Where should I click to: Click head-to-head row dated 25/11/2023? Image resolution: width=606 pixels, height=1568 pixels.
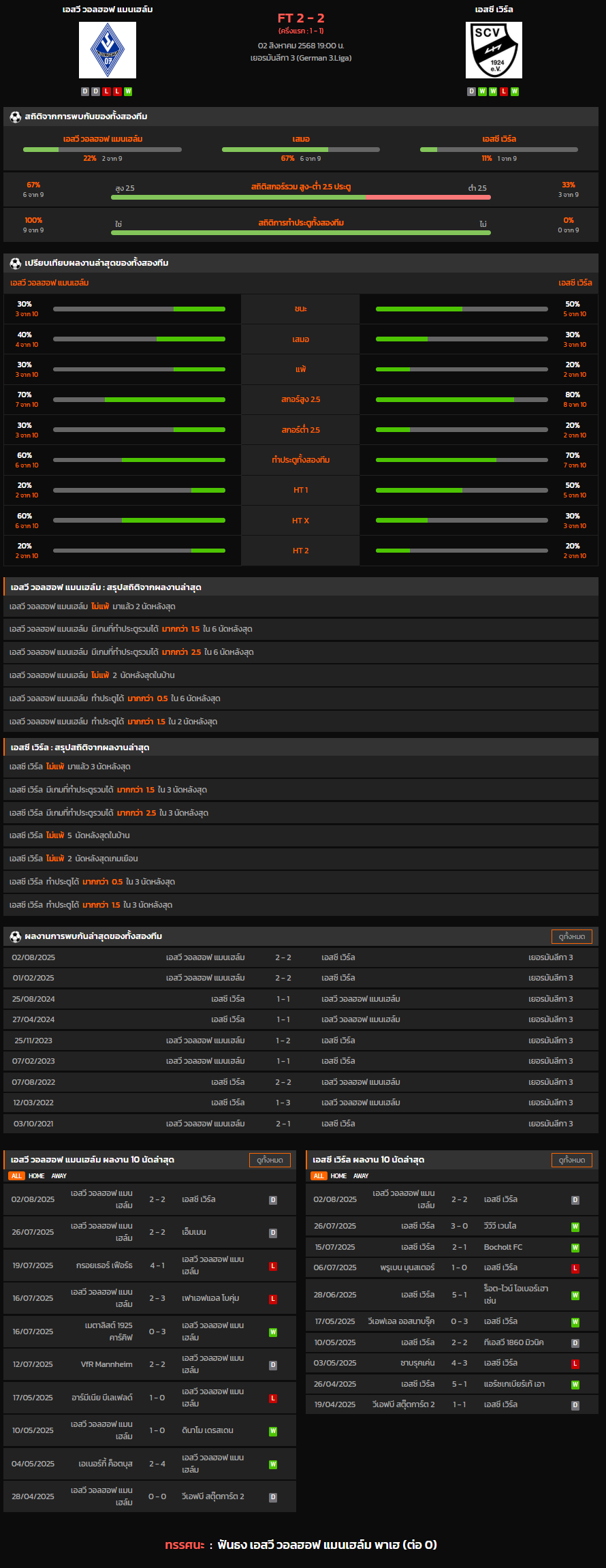301,1041
